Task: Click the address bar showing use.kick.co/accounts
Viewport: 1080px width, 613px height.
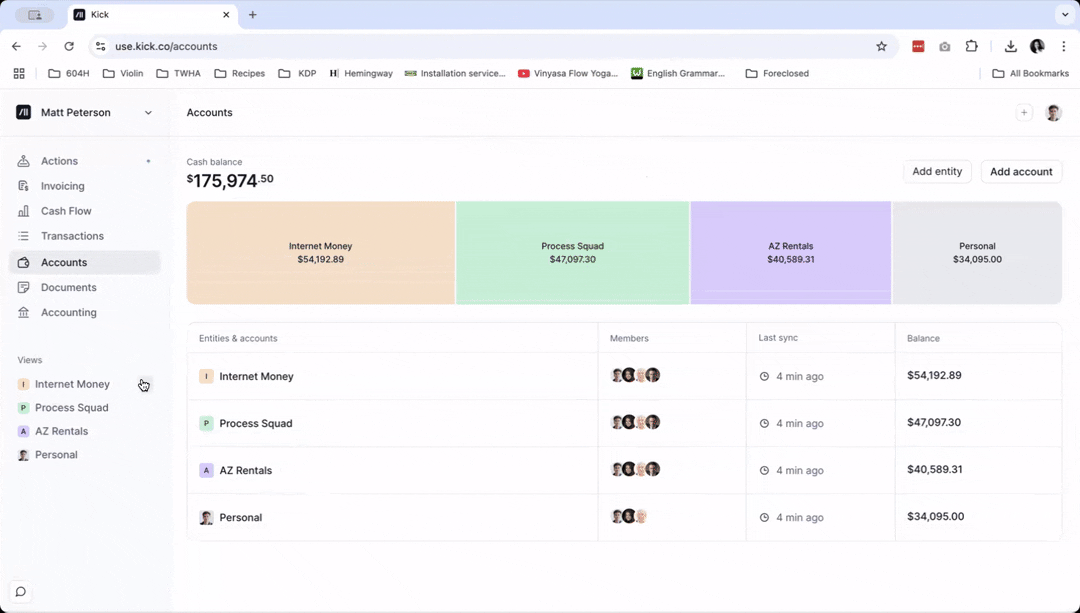Action: pyautogui.click(x=163, y=46)
